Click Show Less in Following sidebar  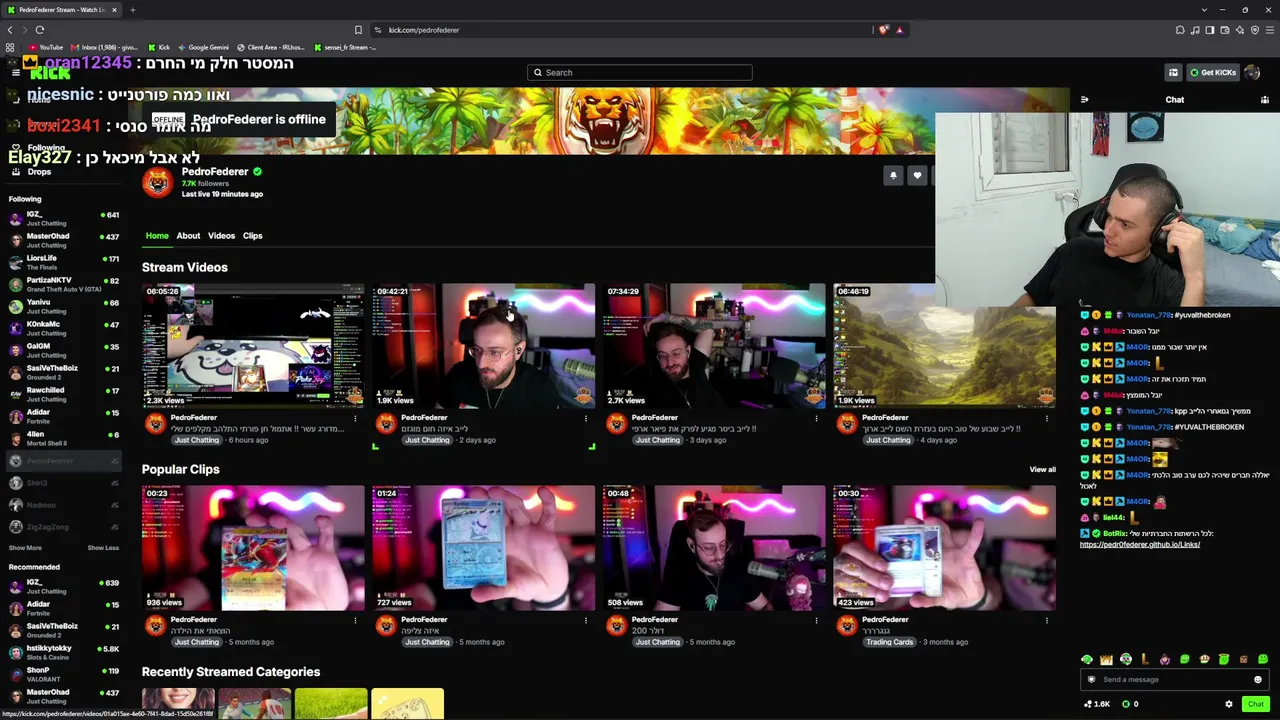(x=103, y=548)
